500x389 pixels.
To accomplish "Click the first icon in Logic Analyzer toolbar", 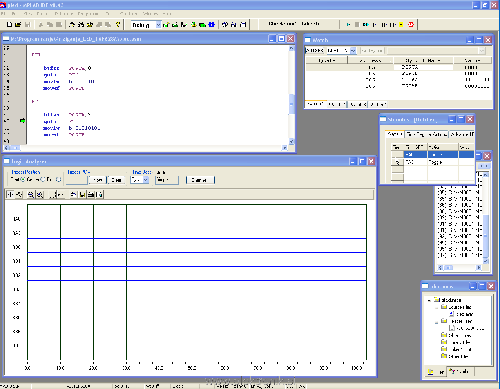I will [10, 194].
